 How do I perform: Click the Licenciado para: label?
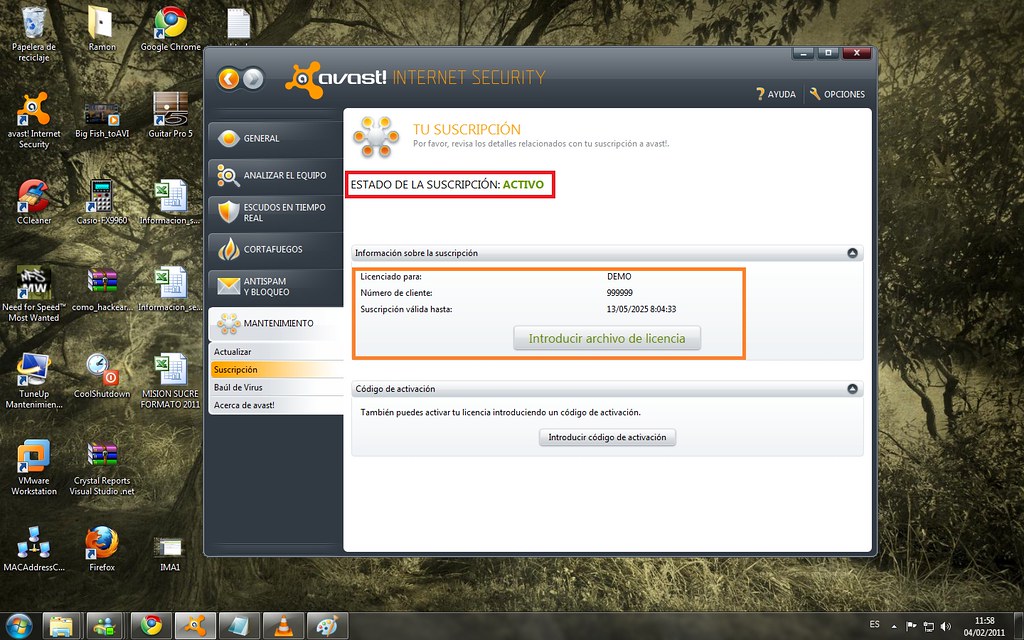[x=391, y=276]
